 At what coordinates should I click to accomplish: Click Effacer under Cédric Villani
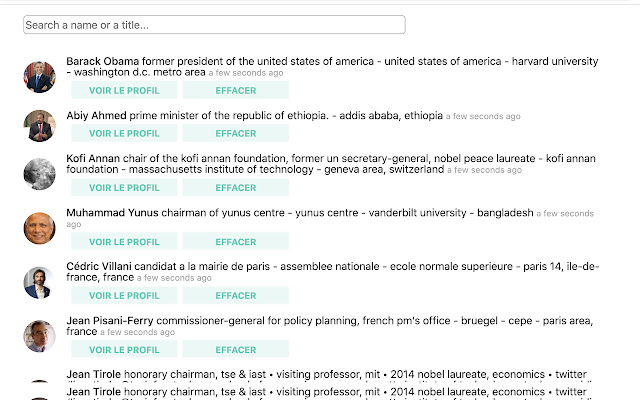click(x=236, y=295)
